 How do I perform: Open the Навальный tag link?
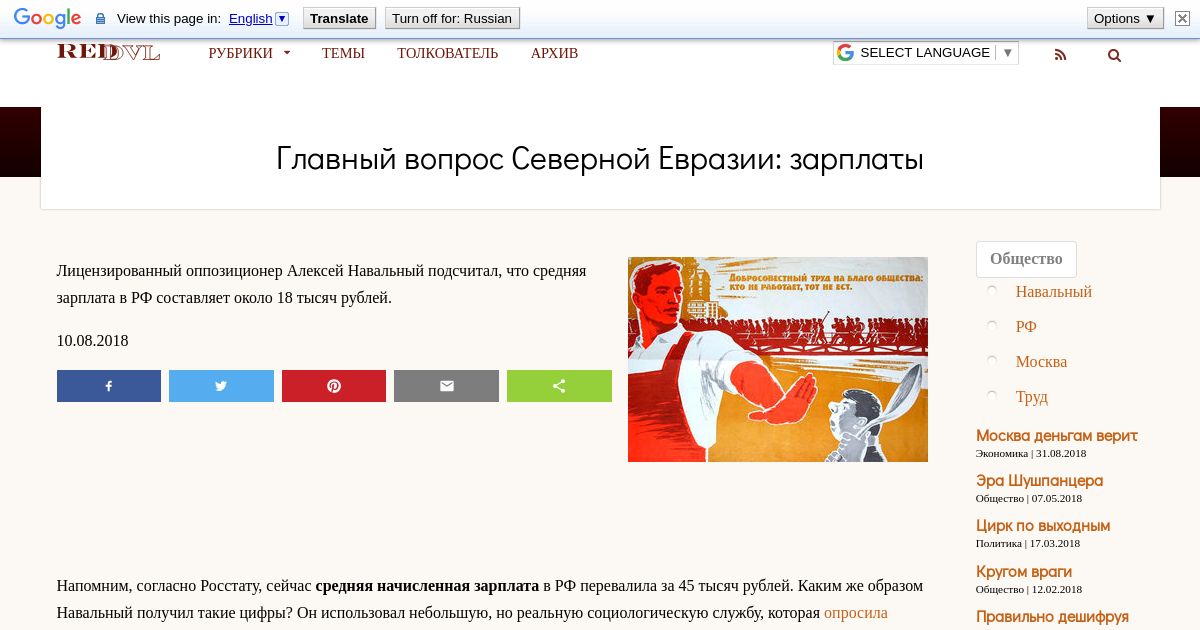coord(1053,292)
